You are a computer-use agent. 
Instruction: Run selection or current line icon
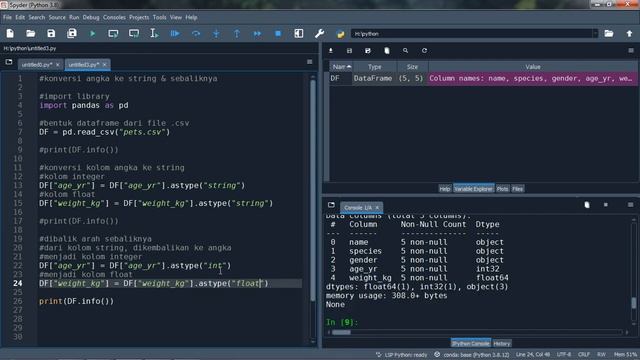154,33
